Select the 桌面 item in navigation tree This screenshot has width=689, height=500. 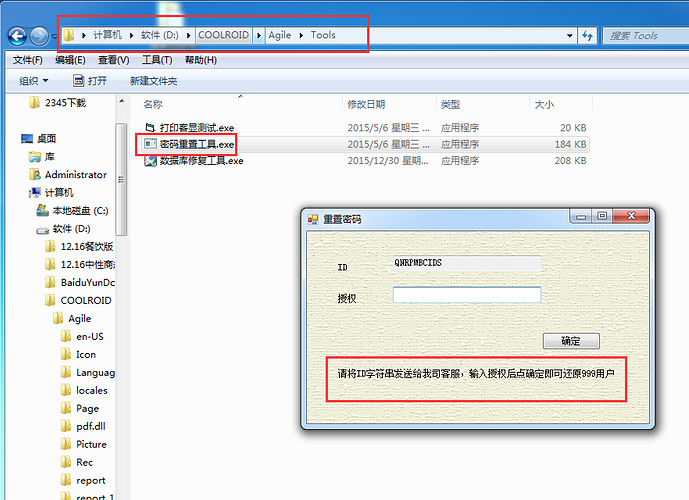tap(39, 139)
